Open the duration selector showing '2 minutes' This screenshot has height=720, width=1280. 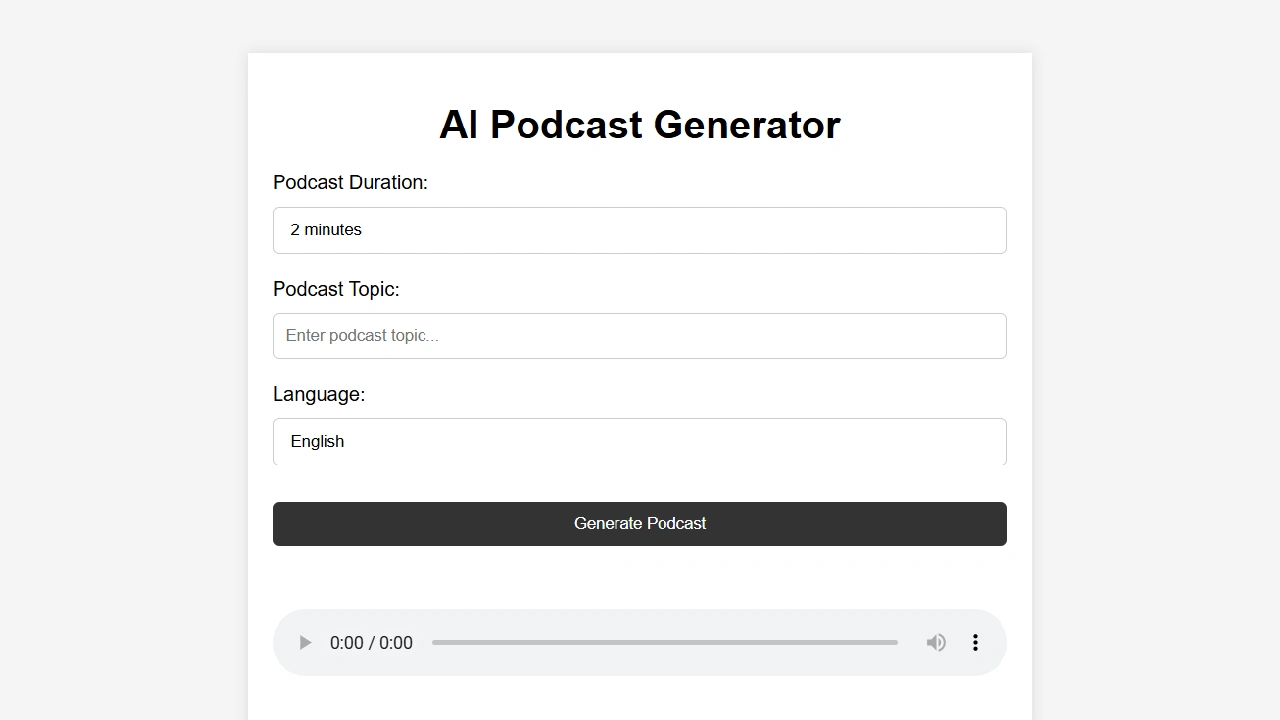click(x=640, y=230)
